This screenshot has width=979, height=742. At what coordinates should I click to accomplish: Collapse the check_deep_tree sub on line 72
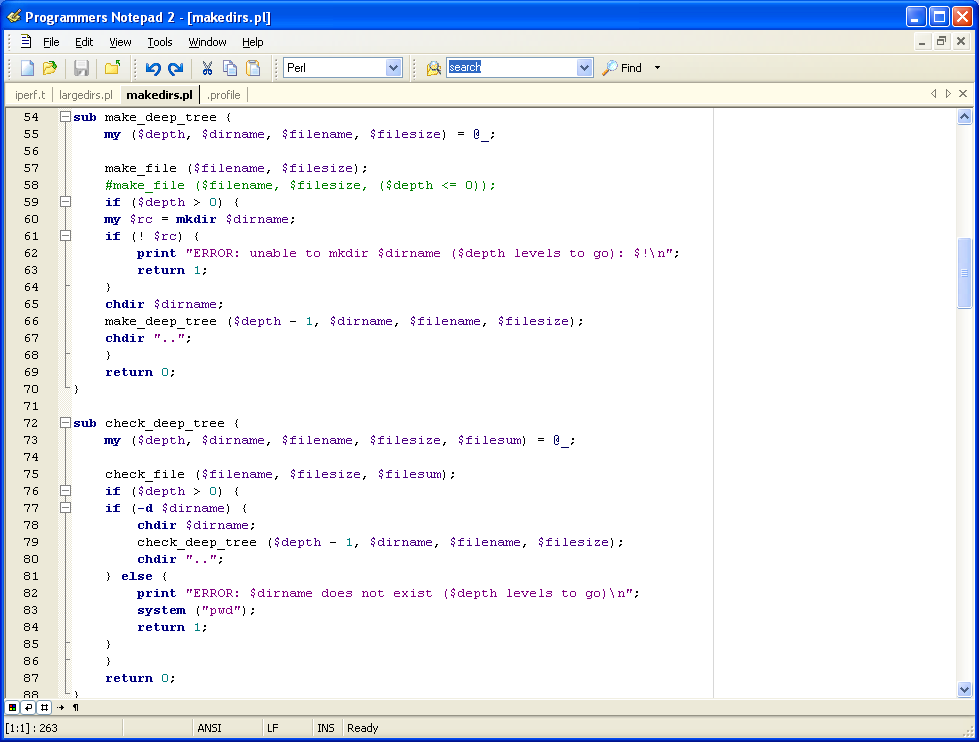click(65, 423)
